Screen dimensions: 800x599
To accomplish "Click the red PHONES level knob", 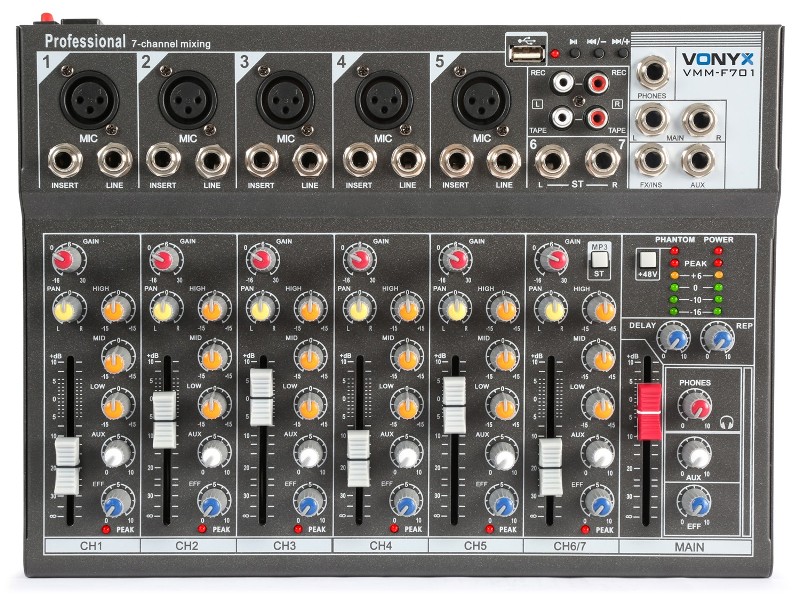I will pyautogui.click(x=694, y=405).
